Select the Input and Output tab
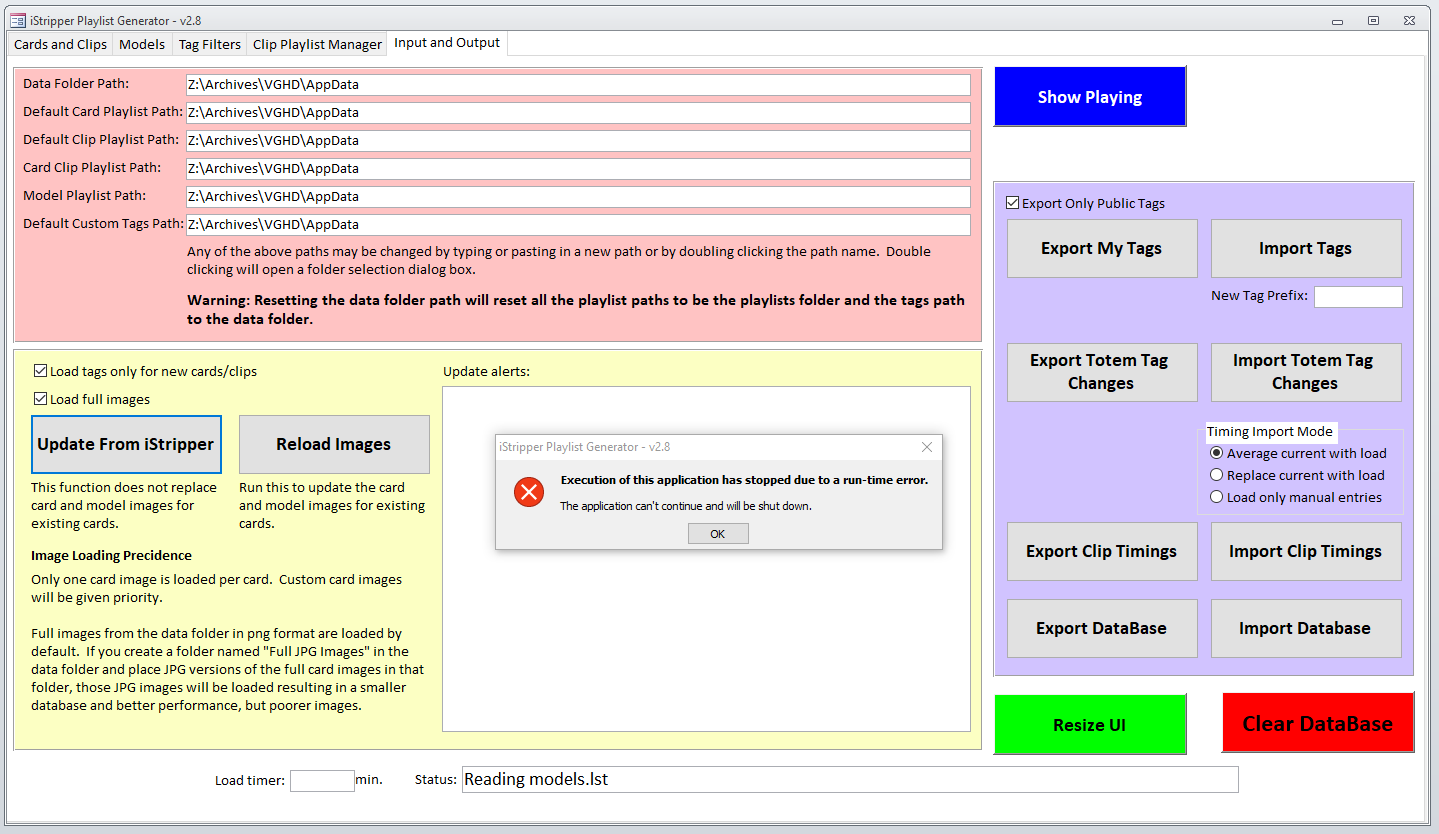This screenshot has width=1439, height=834. 447,43
